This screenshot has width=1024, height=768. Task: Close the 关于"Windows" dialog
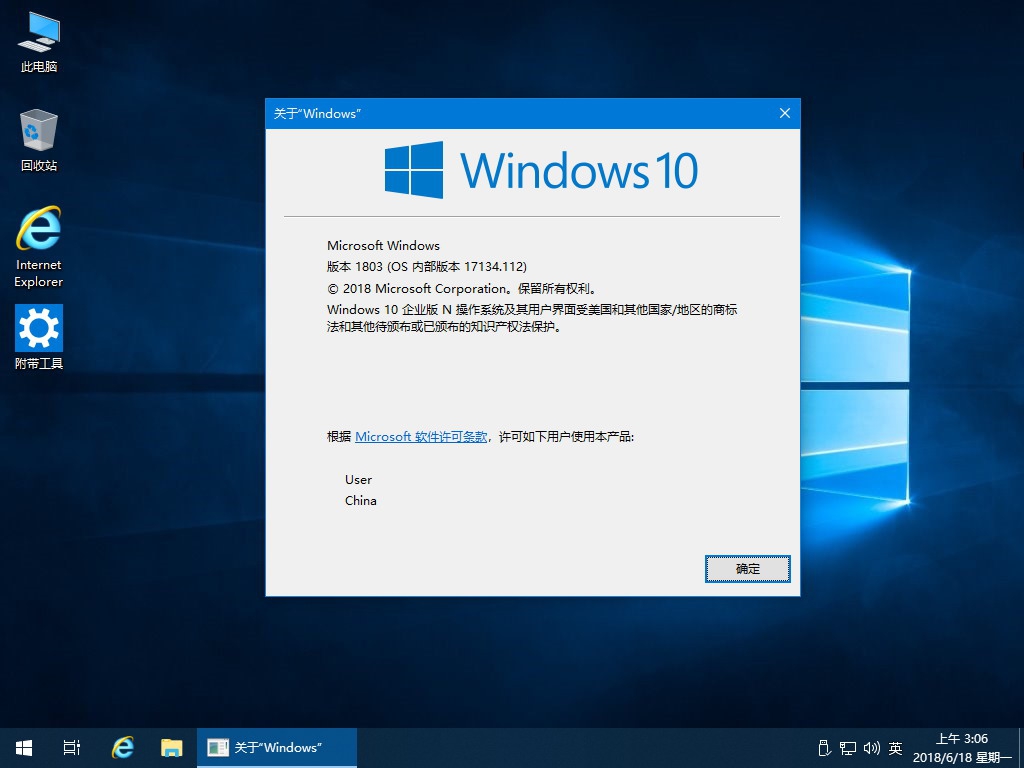[785, 114]
